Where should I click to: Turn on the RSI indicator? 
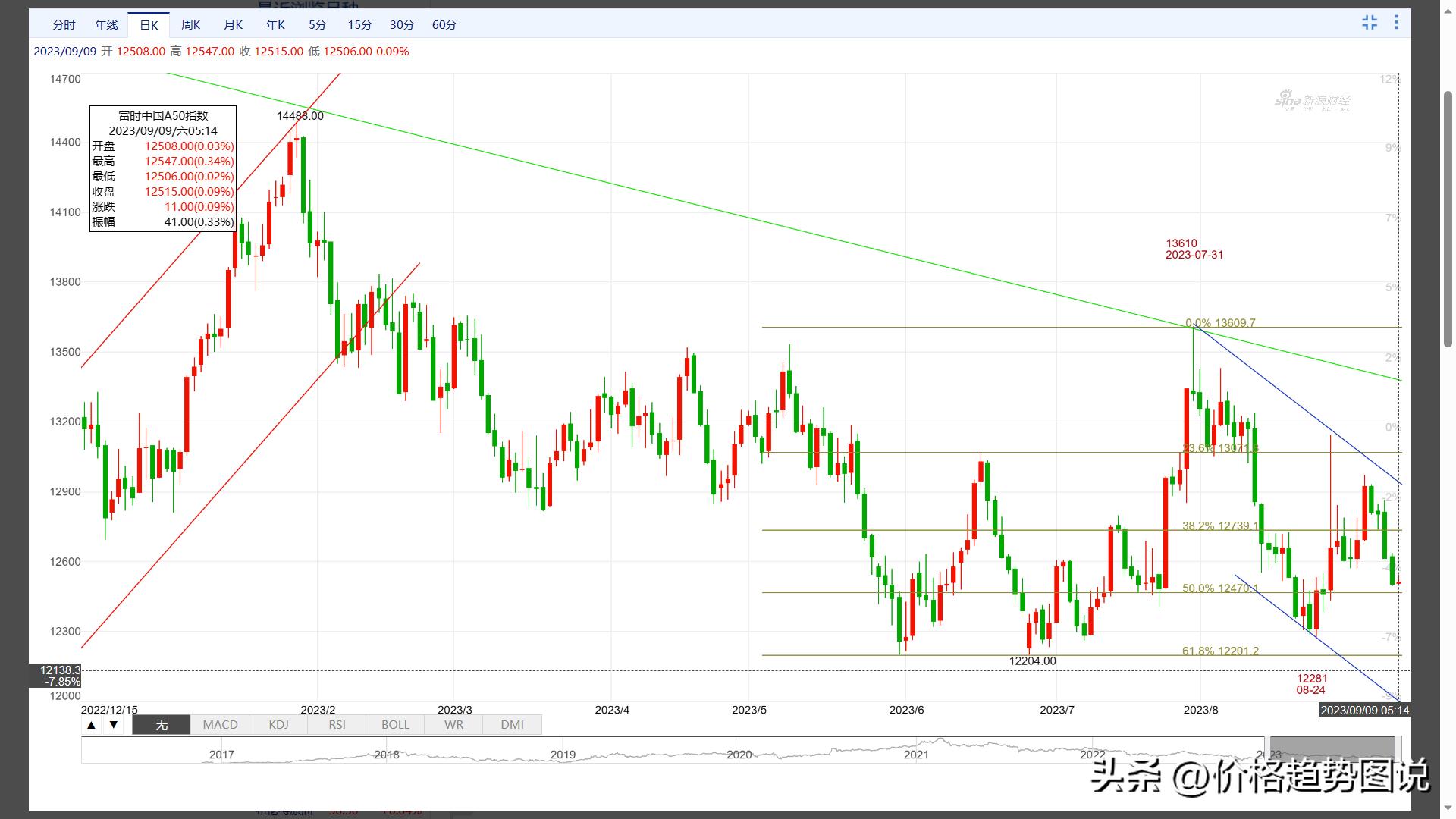(x=337, y=725)
